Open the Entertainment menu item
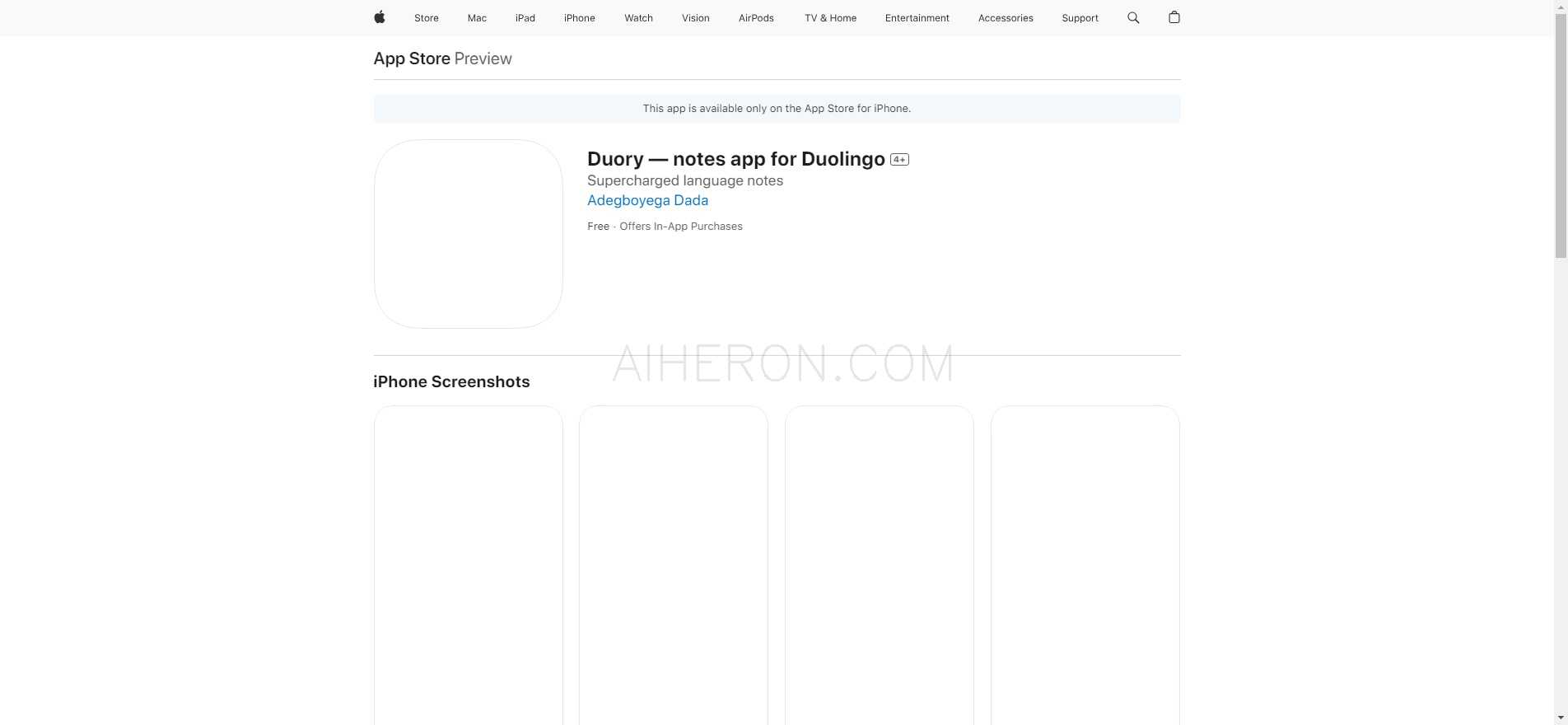The width and height of the screenshot is (1568, 725). (917, 18)
